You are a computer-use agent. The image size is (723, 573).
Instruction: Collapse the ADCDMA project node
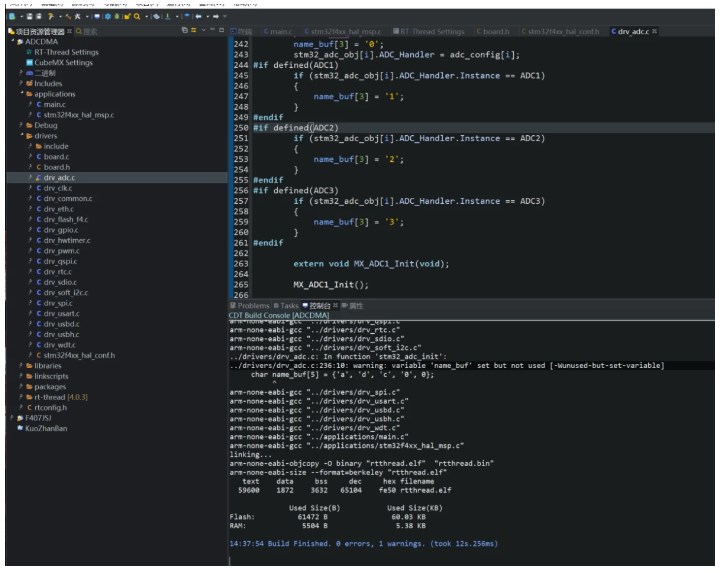tap(11, 42)
